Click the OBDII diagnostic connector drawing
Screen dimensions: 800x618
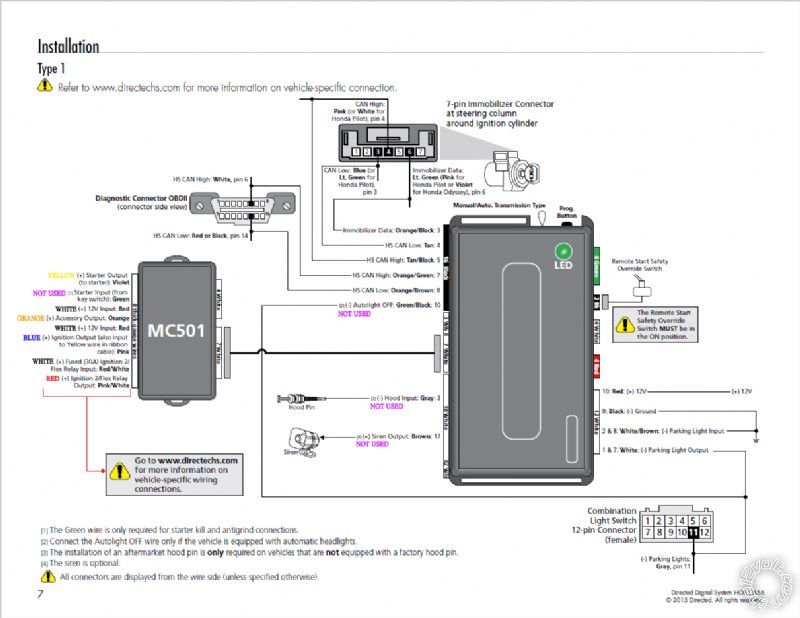point(243,206)
